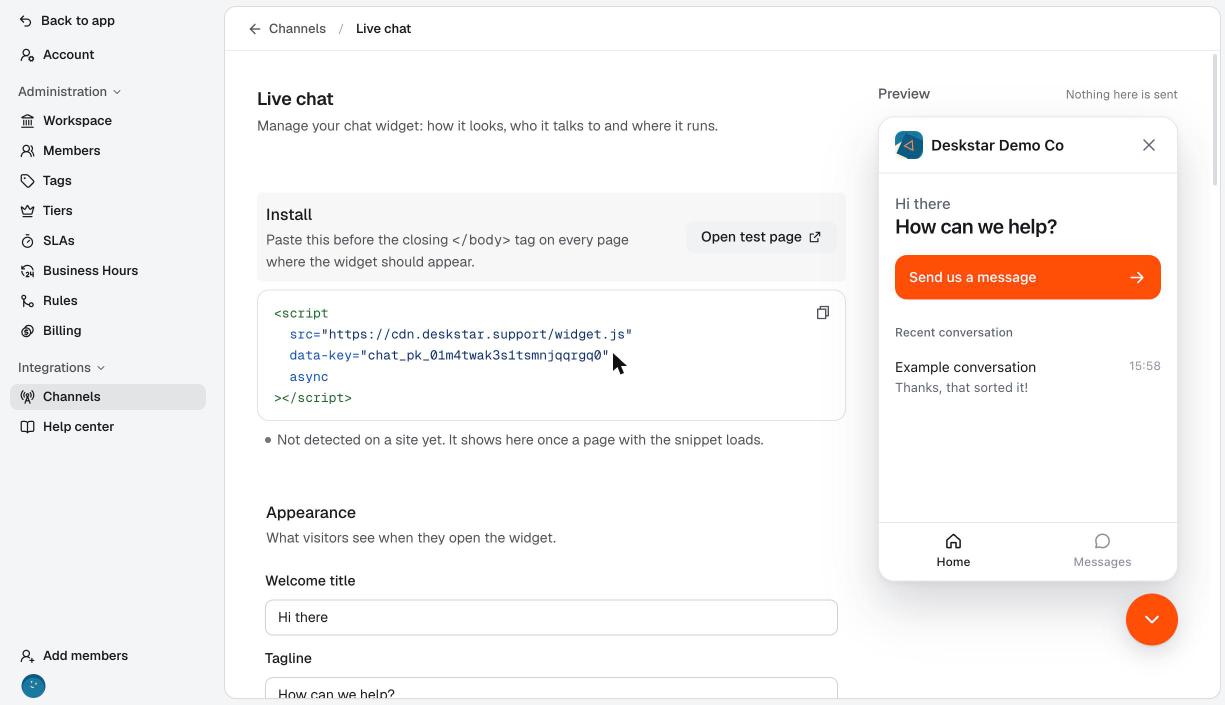
Task: Click the Workspace building icon
Action: (x=27, y=121)
